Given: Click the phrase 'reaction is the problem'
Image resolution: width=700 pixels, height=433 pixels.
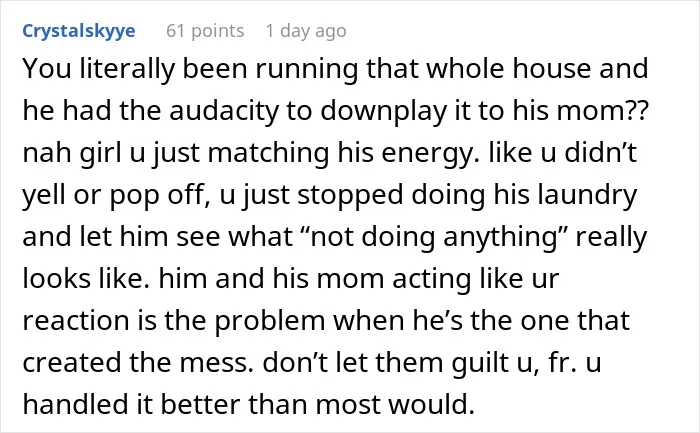Looking at the screenshot, I should (174, 321).
